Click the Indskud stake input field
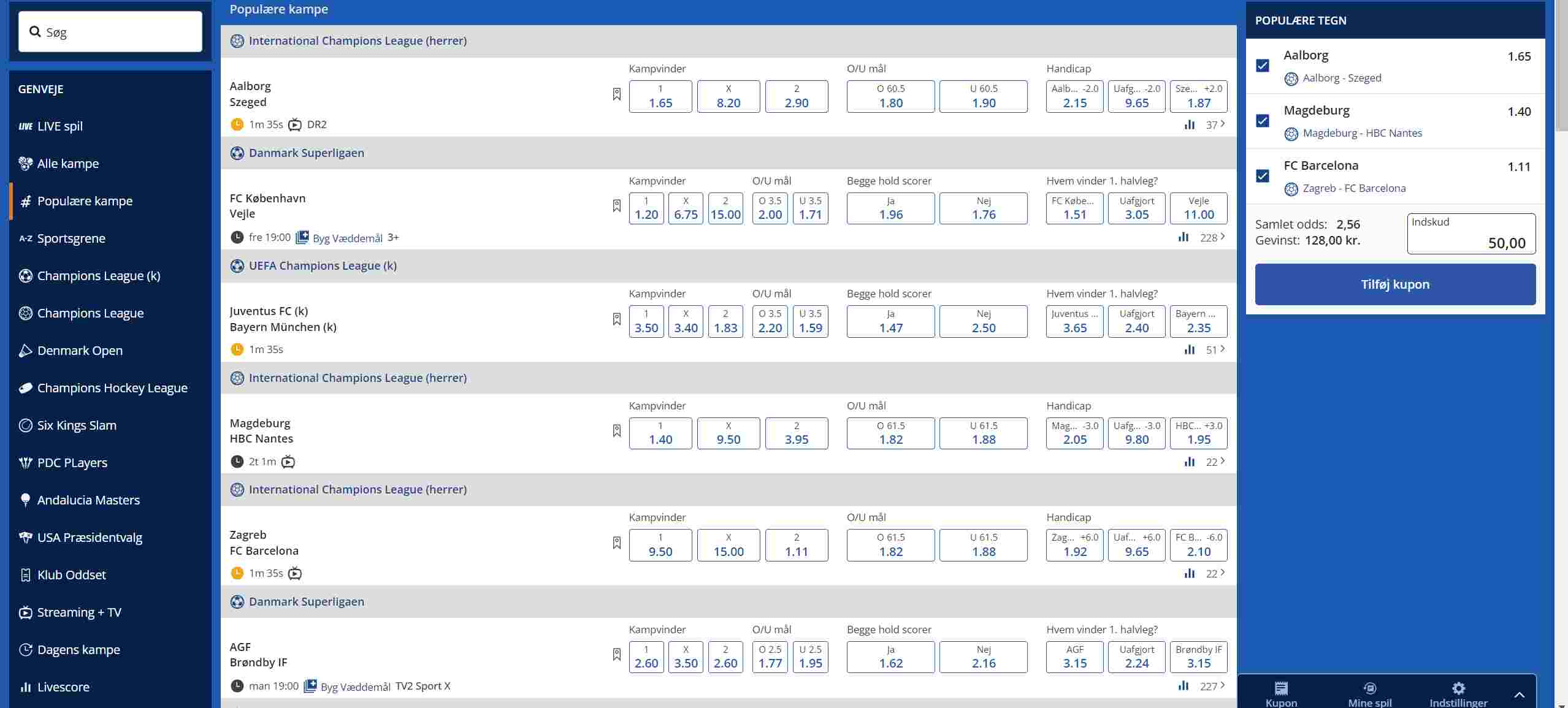The image size is (1568, 708). click(x=1471, y=234)
